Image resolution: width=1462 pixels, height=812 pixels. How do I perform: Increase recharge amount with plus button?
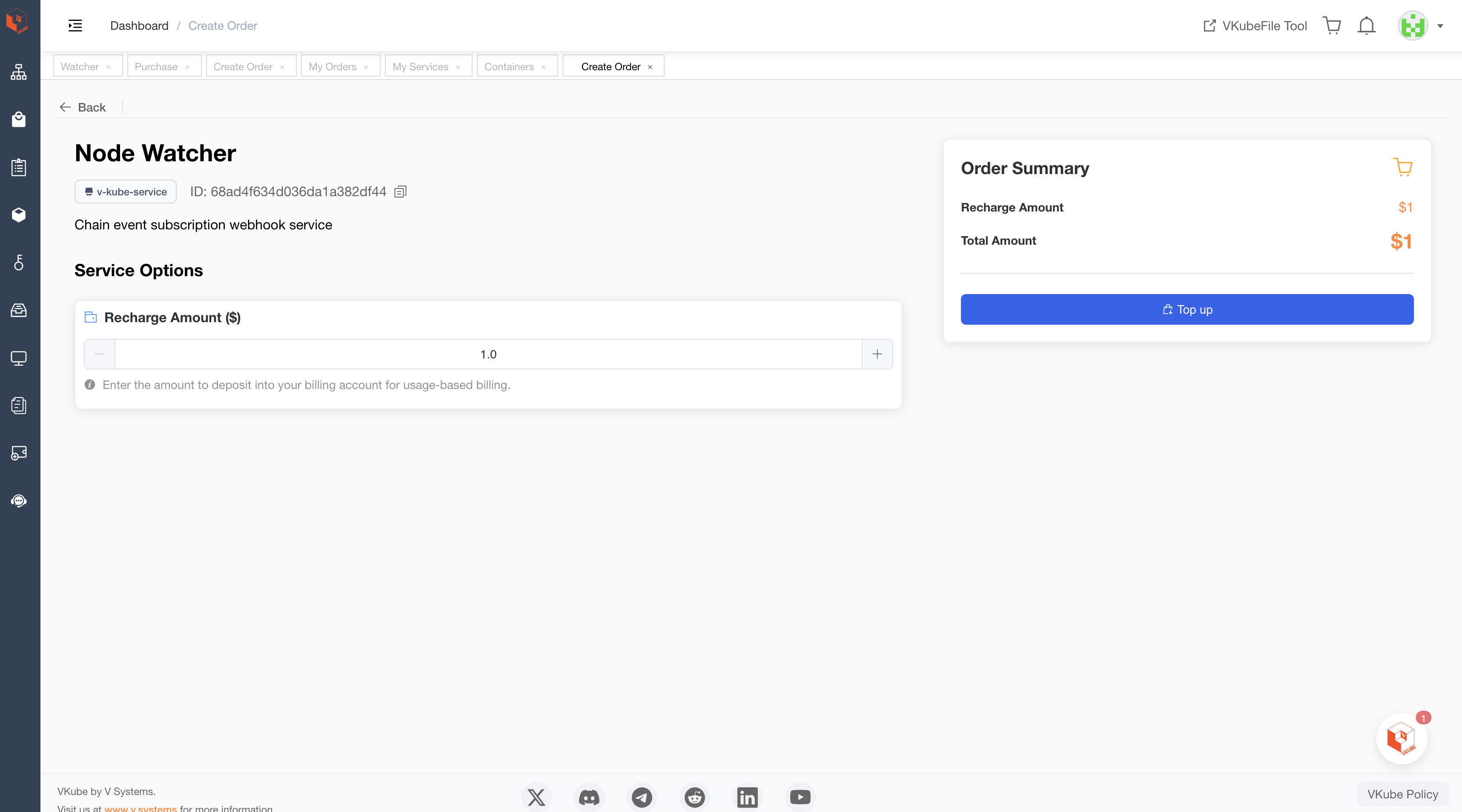(x=877, y=354)
